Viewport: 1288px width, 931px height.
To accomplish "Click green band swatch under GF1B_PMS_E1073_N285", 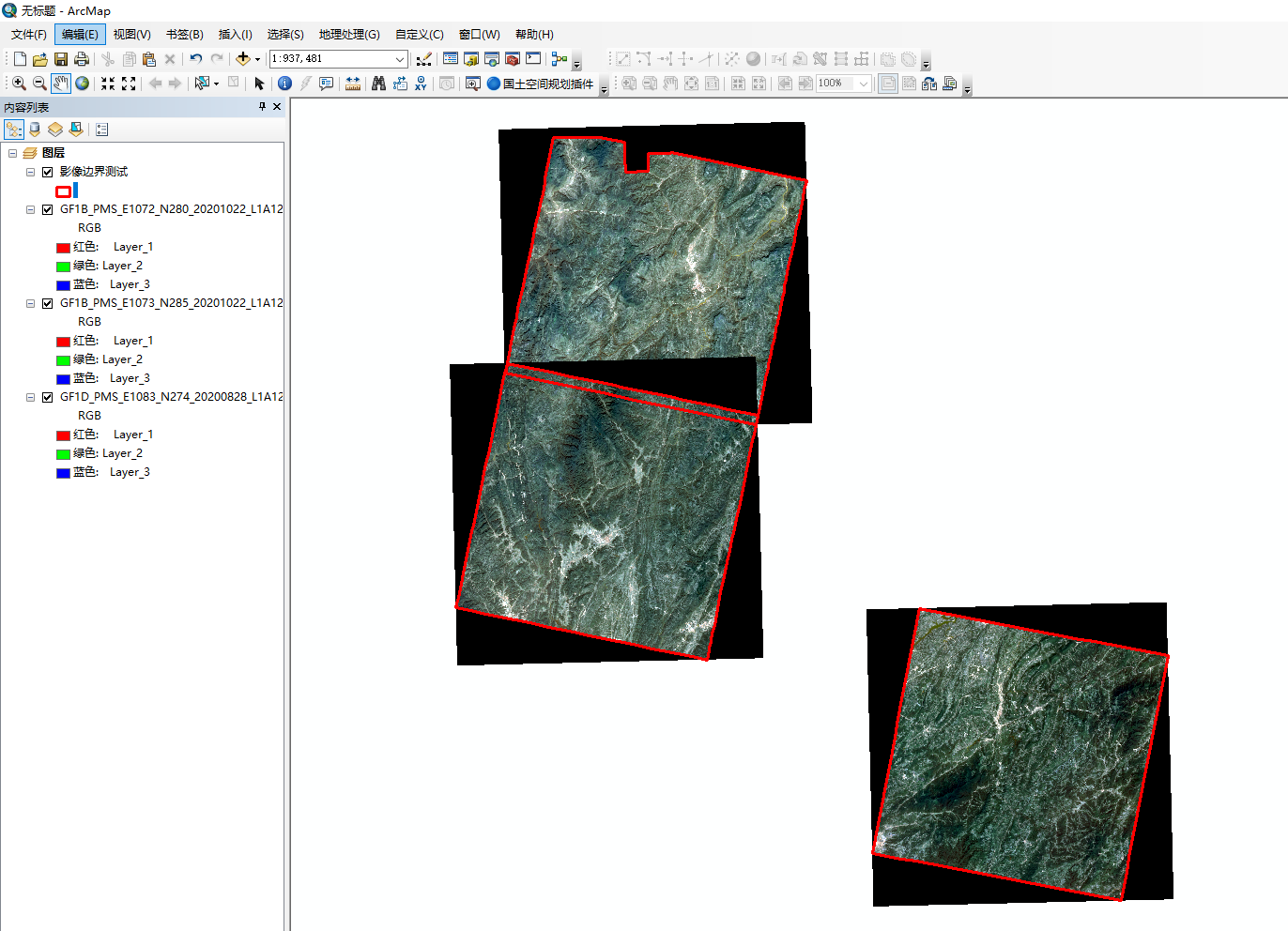I will [x=63, y=360].
